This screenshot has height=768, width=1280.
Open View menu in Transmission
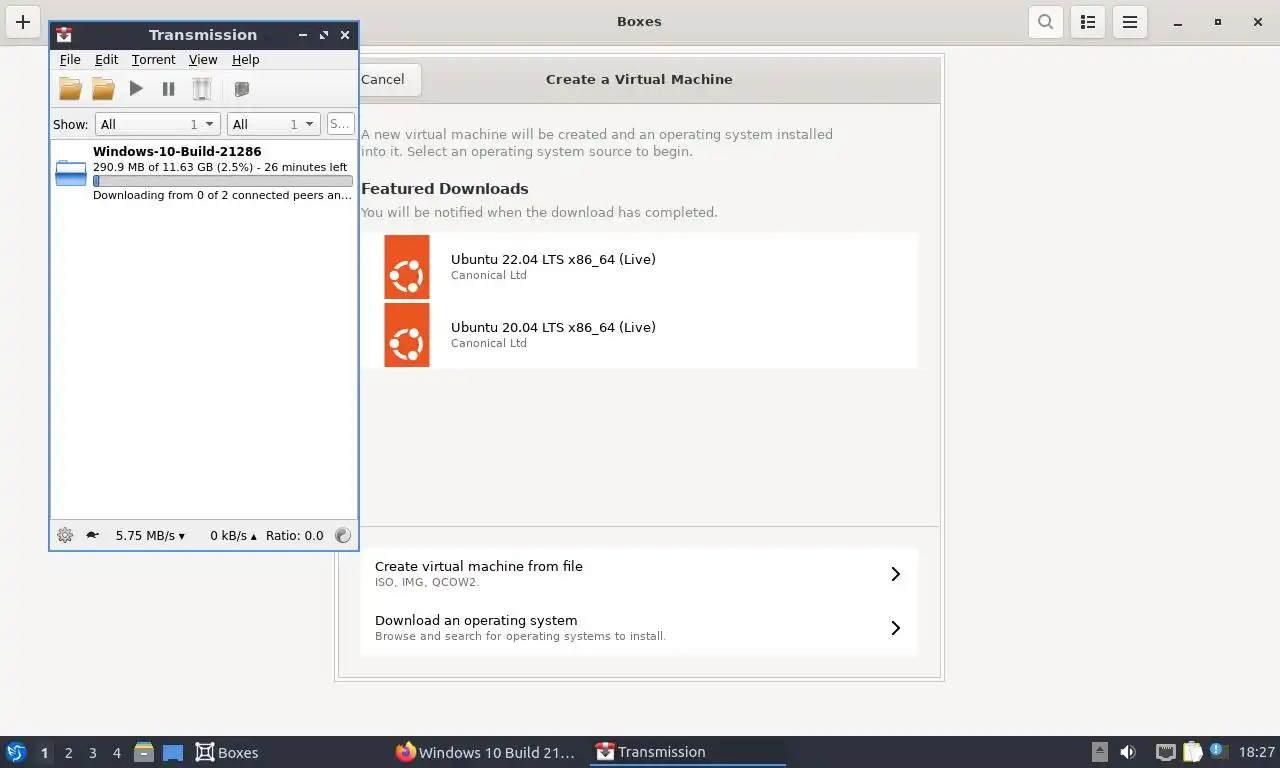(203, 60)
